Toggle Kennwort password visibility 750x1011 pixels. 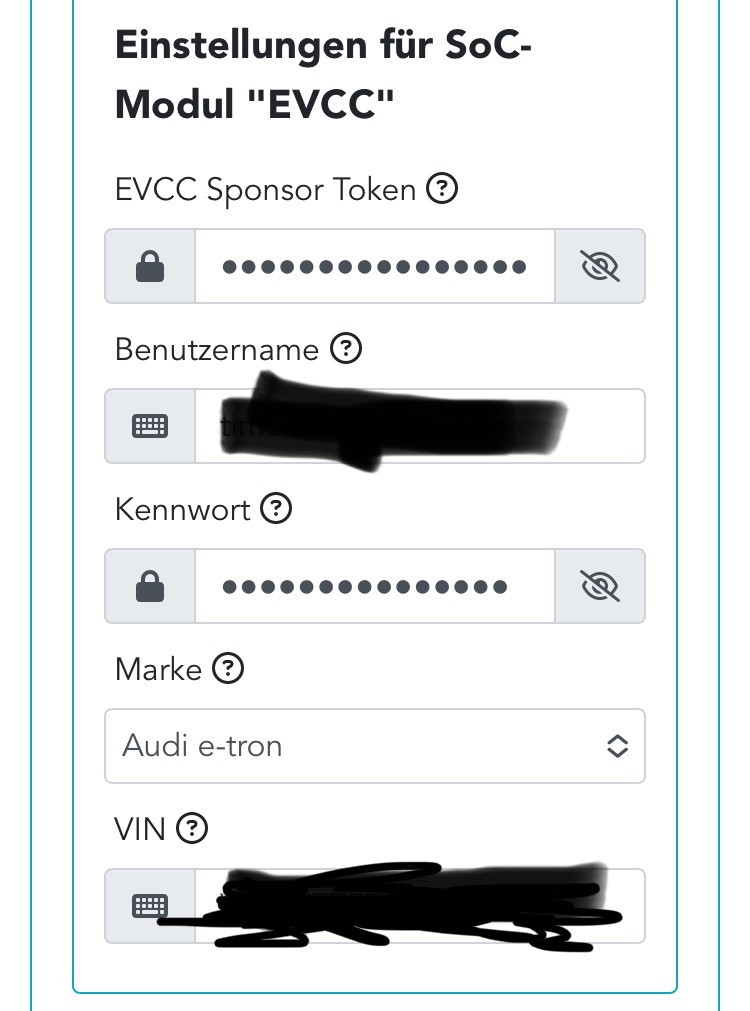point(600,587)
